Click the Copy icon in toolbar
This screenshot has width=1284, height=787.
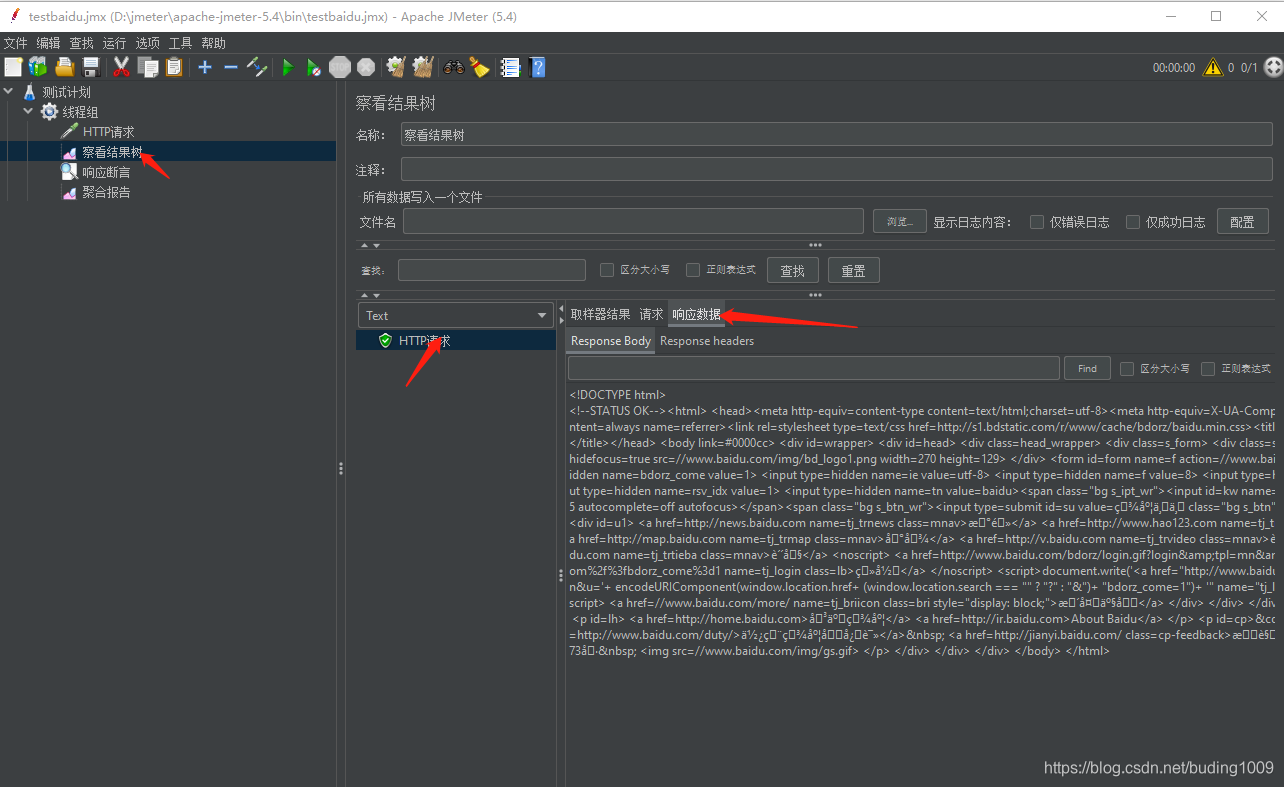click(x=148, y=67)
